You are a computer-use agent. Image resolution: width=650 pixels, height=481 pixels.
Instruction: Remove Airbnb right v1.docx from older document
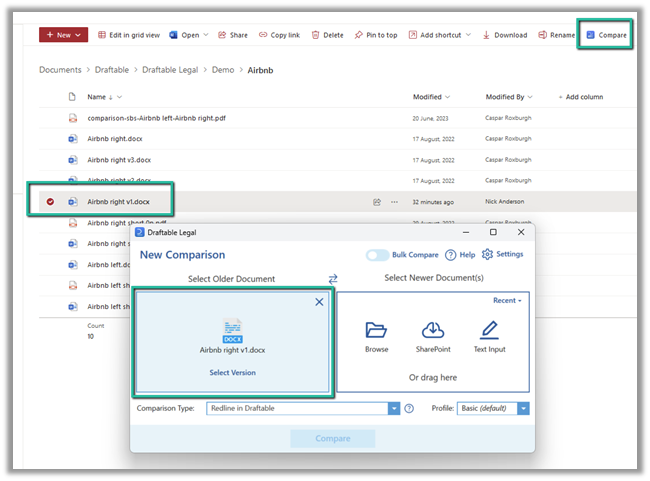pos(319,302)
